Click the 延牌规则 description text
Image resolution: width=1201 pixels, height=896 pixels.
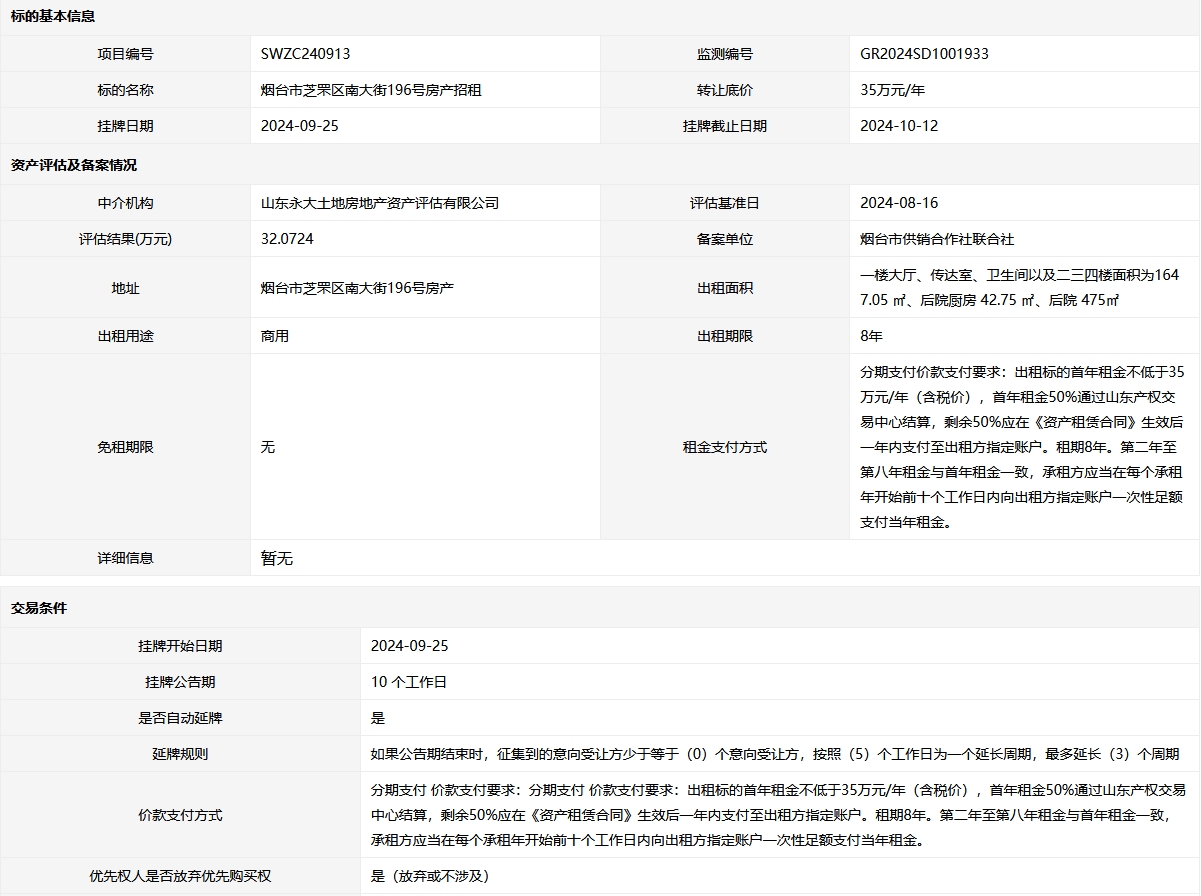point(774,754)
